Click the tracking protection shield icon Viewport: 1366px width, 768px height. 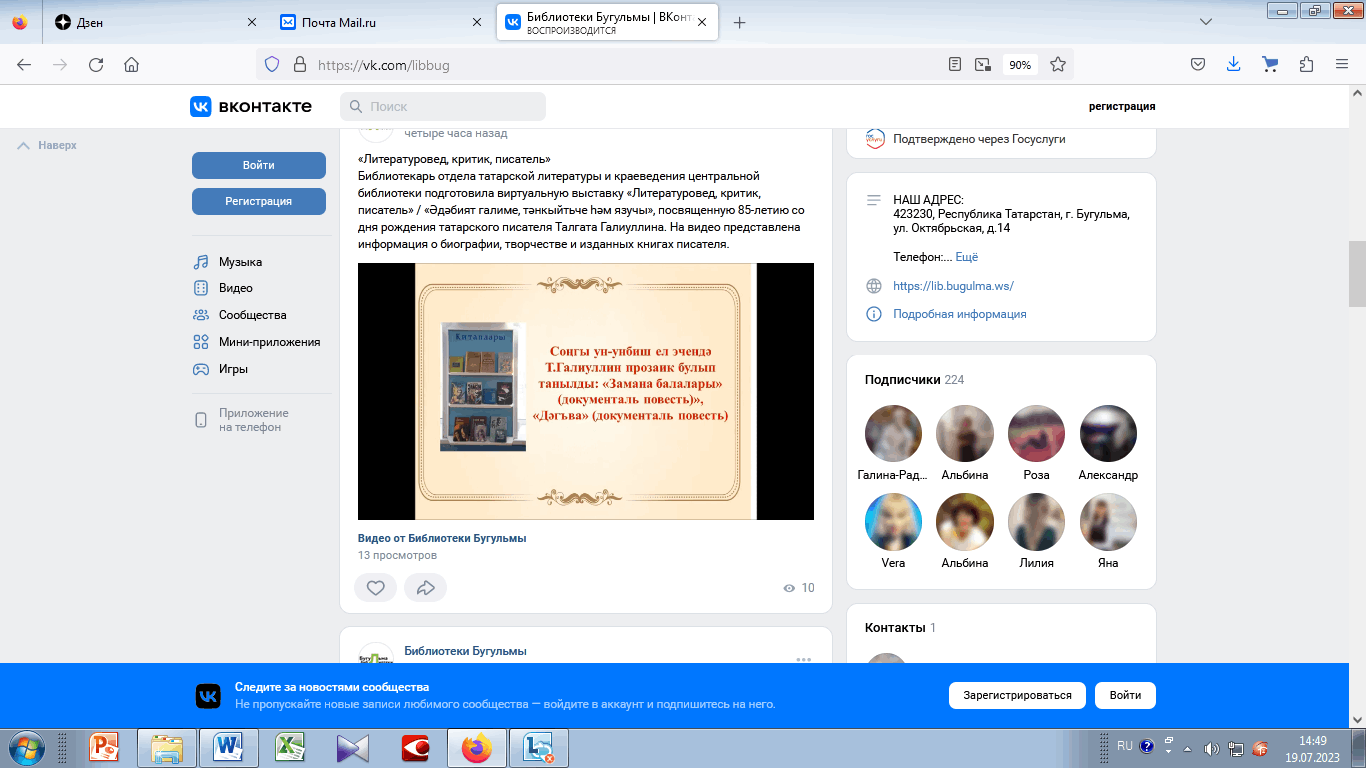[272, 64]
